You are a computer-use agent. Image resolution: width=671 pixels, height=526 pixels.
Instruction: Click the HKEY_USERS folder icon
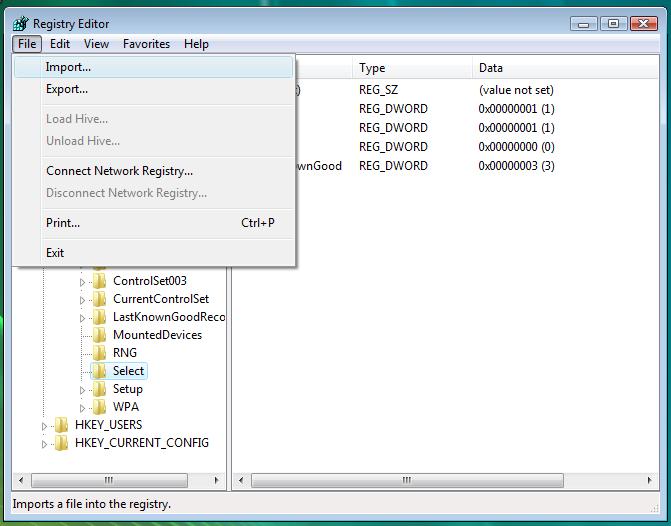tap(62, 425)
